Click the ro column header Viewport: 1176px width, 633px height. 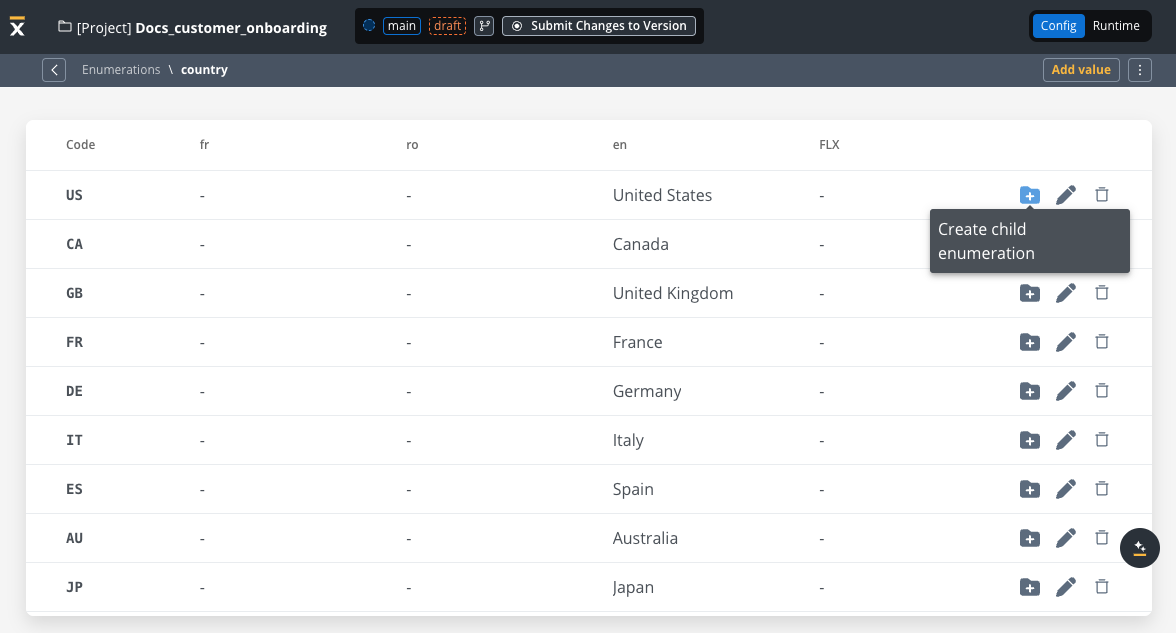point(412,145)
